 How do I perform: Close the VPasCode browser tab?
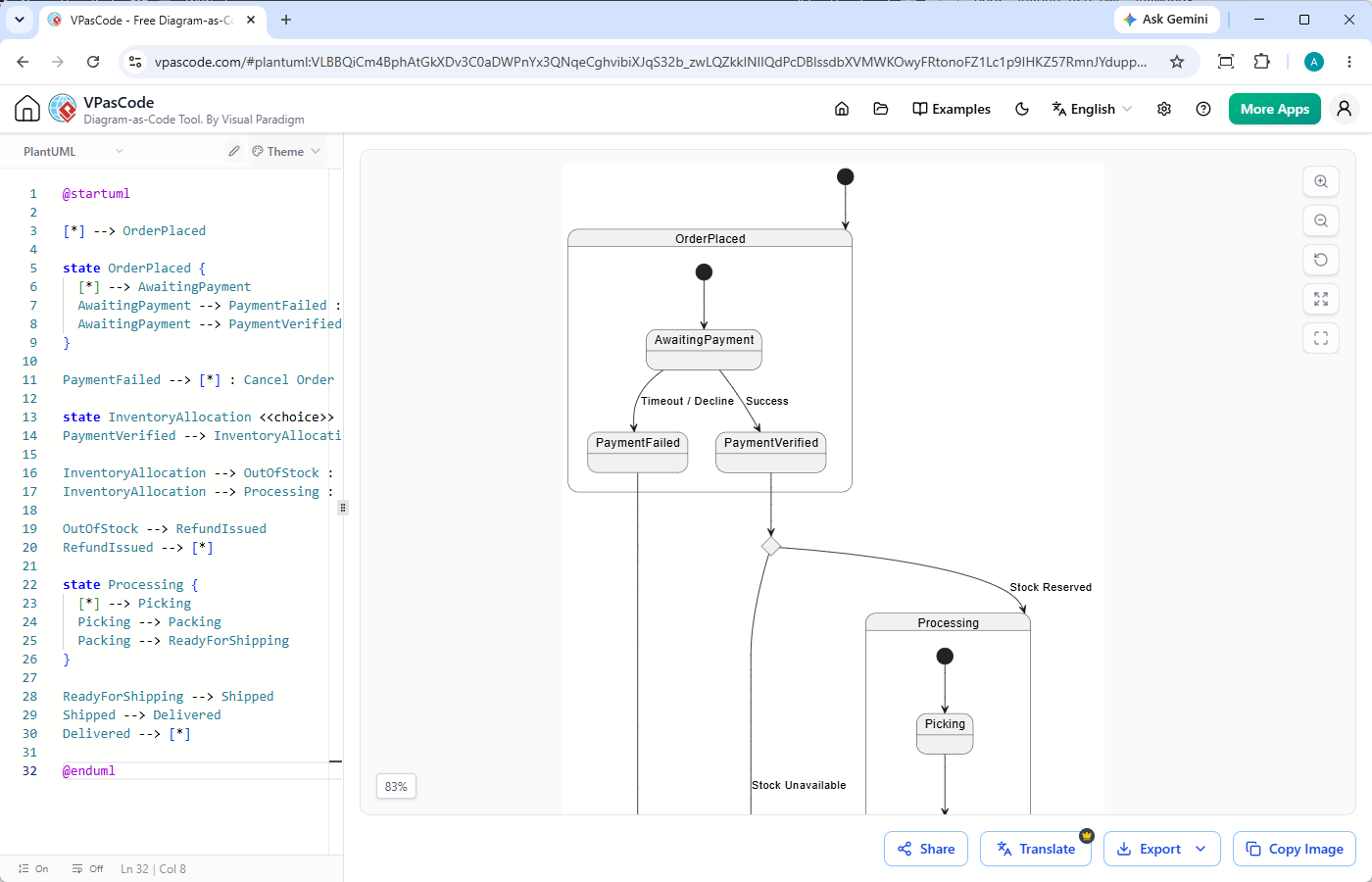(x=252, y=20)
